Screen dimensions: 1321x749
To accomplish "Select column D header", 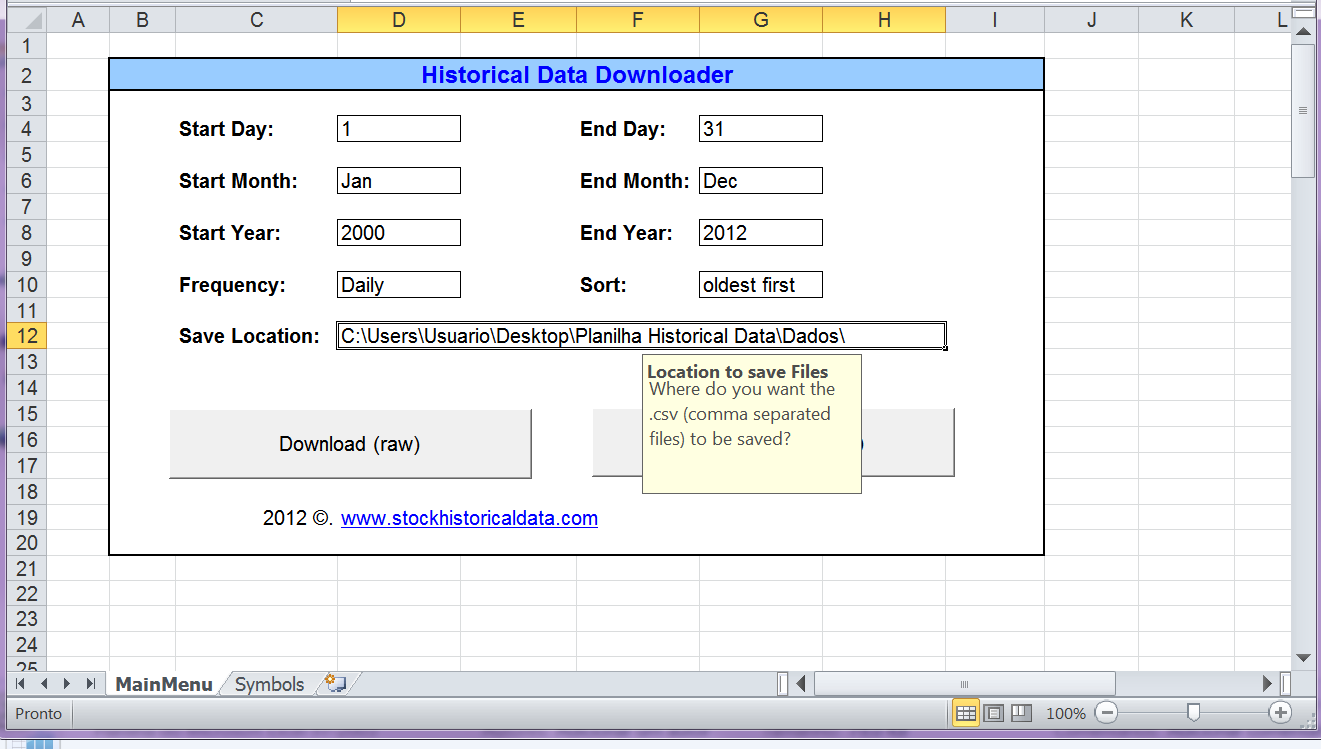I will point(399,19).
